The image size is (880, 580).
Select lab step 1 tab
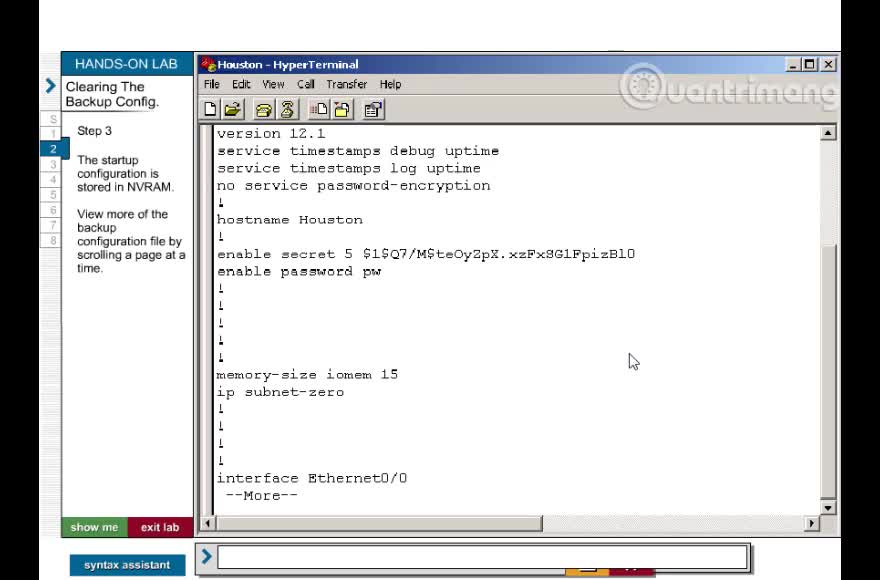click(x=51, y=134)
